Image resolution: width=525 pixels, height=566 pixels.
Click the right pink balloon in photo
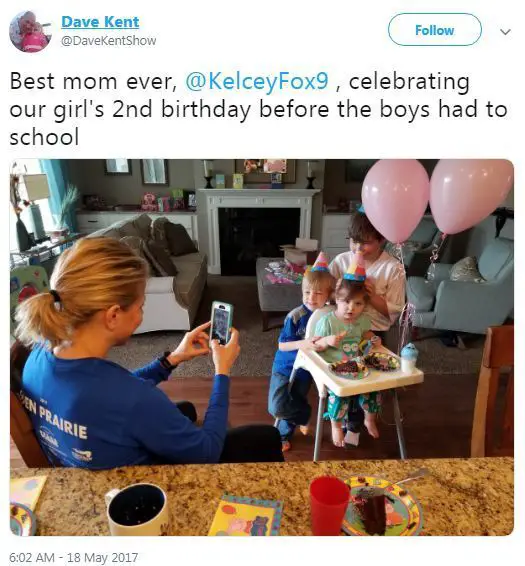tap(472, 196)
